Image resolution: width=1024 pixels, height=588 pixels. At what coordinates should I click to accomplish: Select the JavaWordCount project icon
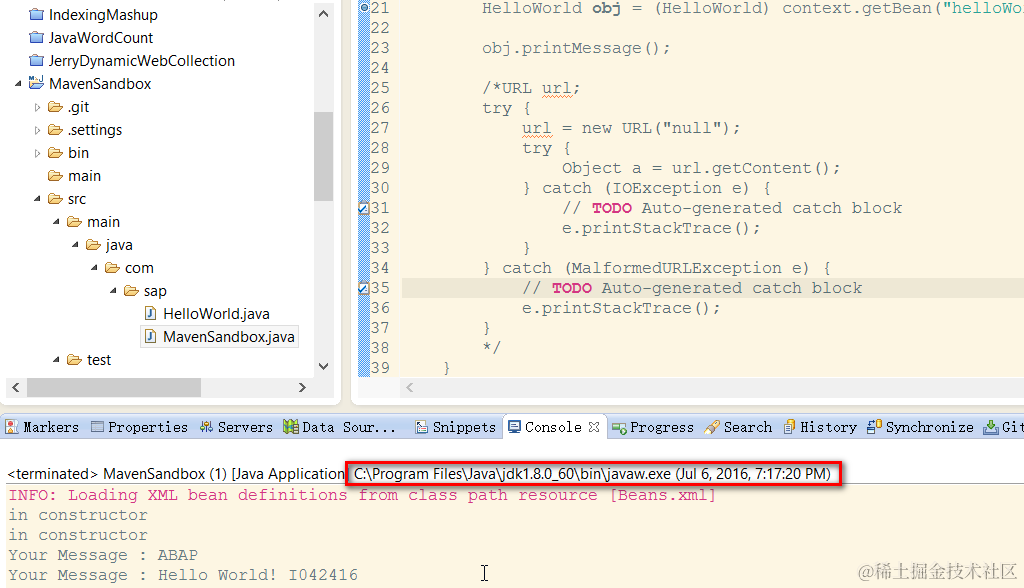coord(37,38)
